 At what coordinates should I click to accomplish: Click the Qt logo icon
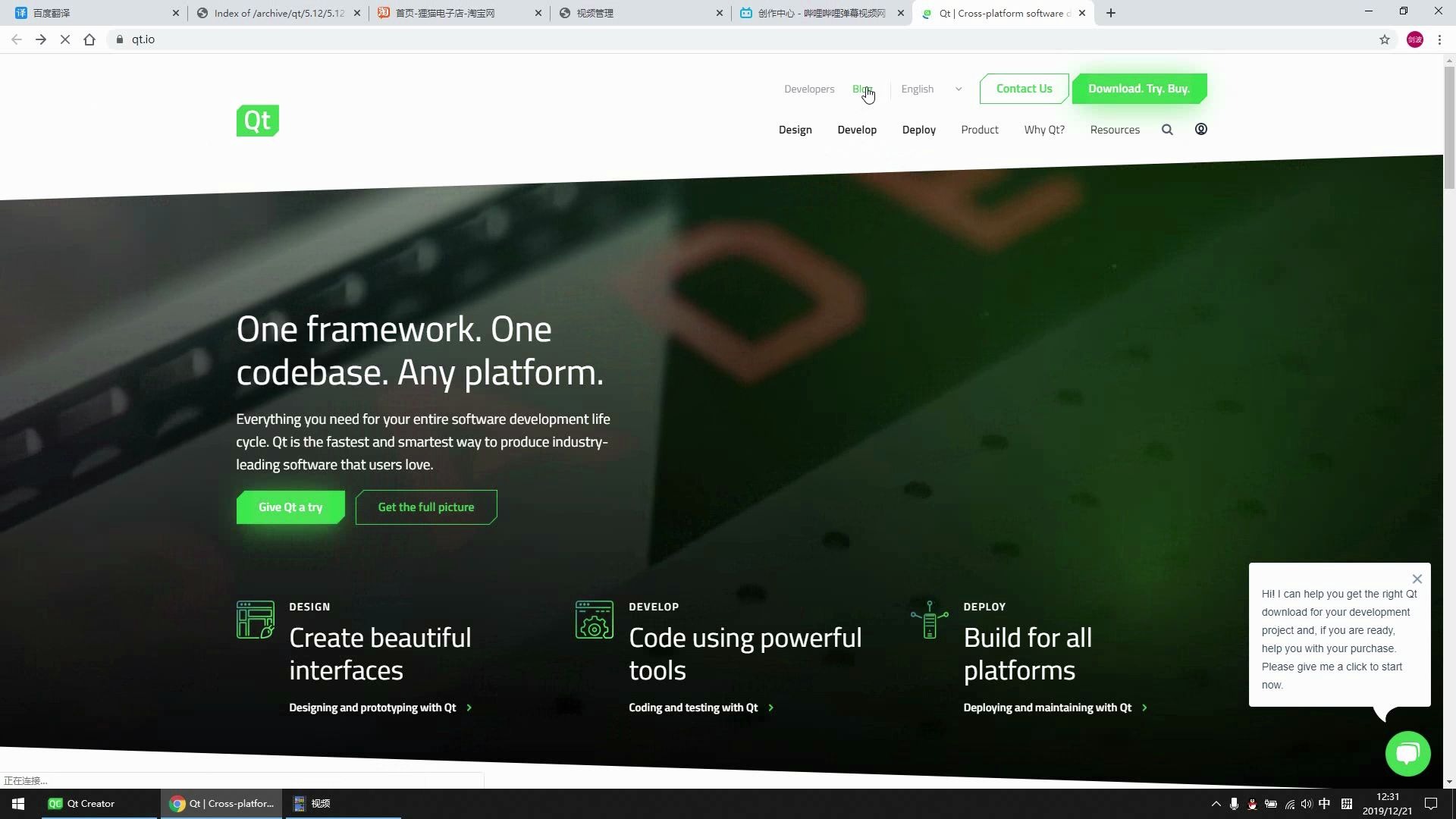click(257, 120)
